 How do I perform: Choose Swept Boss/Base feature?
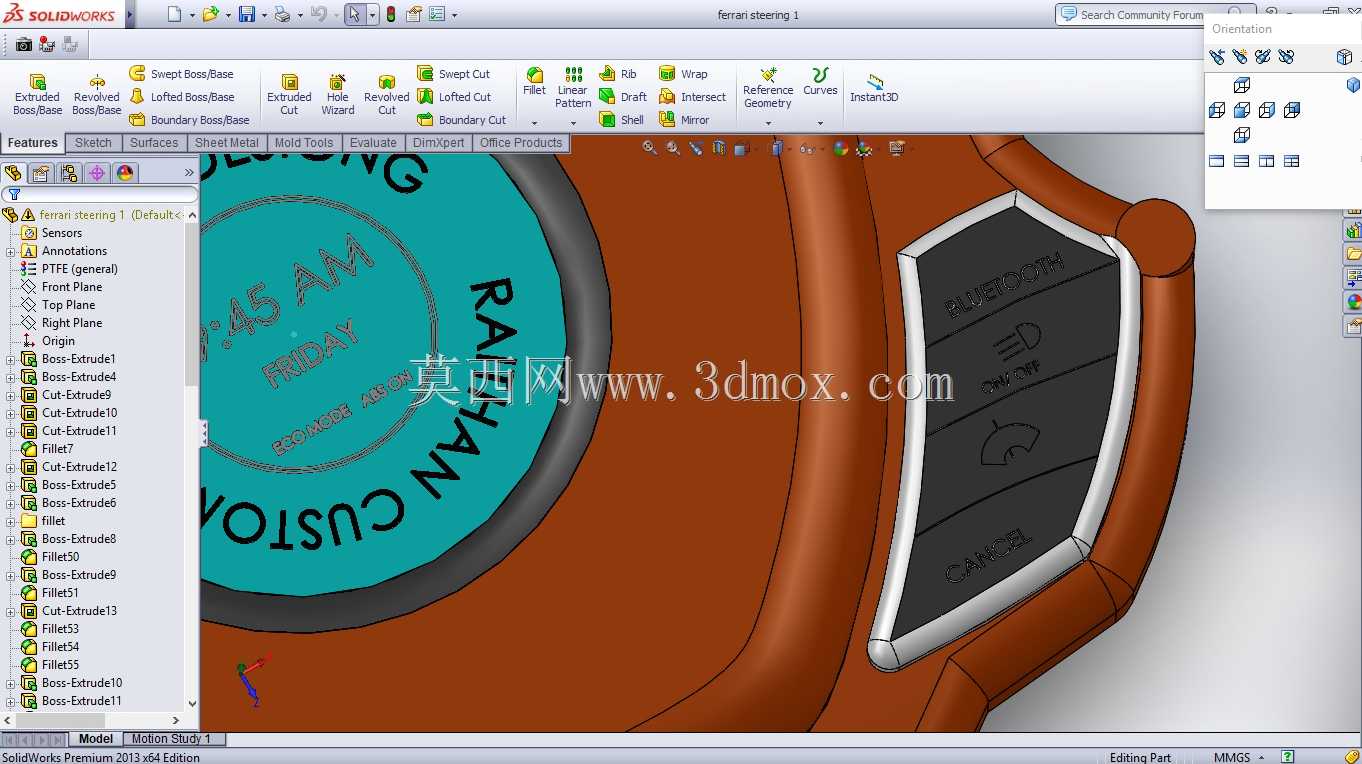tap(181, 74)
